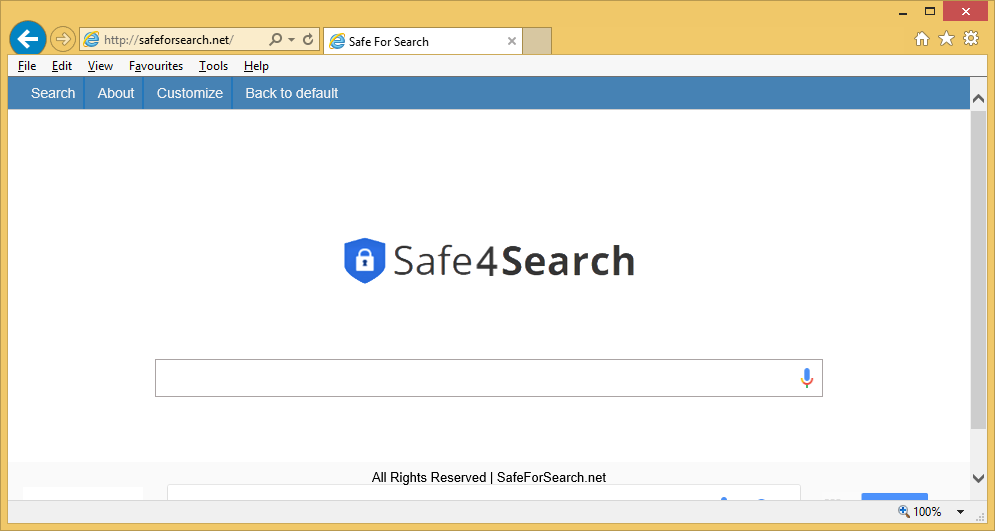Click the scrollbar down arrow
Viewport: 995px width, 531px height.
(x=978, y=478)
